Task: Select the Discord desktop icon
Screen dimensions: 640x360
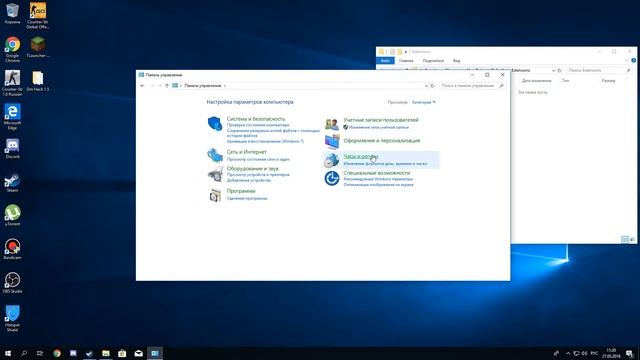Action: tap(12, 148)
